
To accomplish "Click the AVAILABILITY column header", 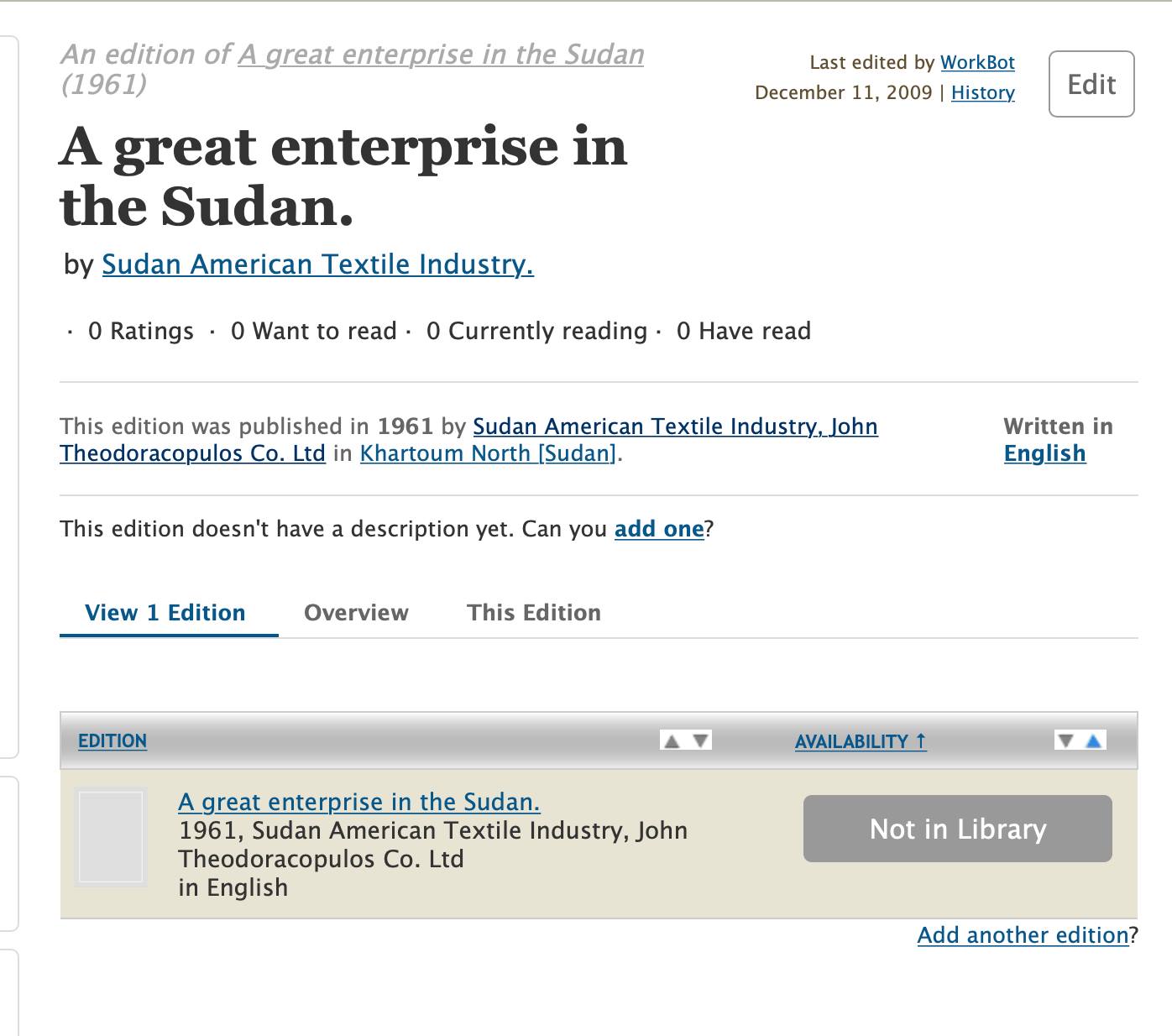I will pos(861,741).
